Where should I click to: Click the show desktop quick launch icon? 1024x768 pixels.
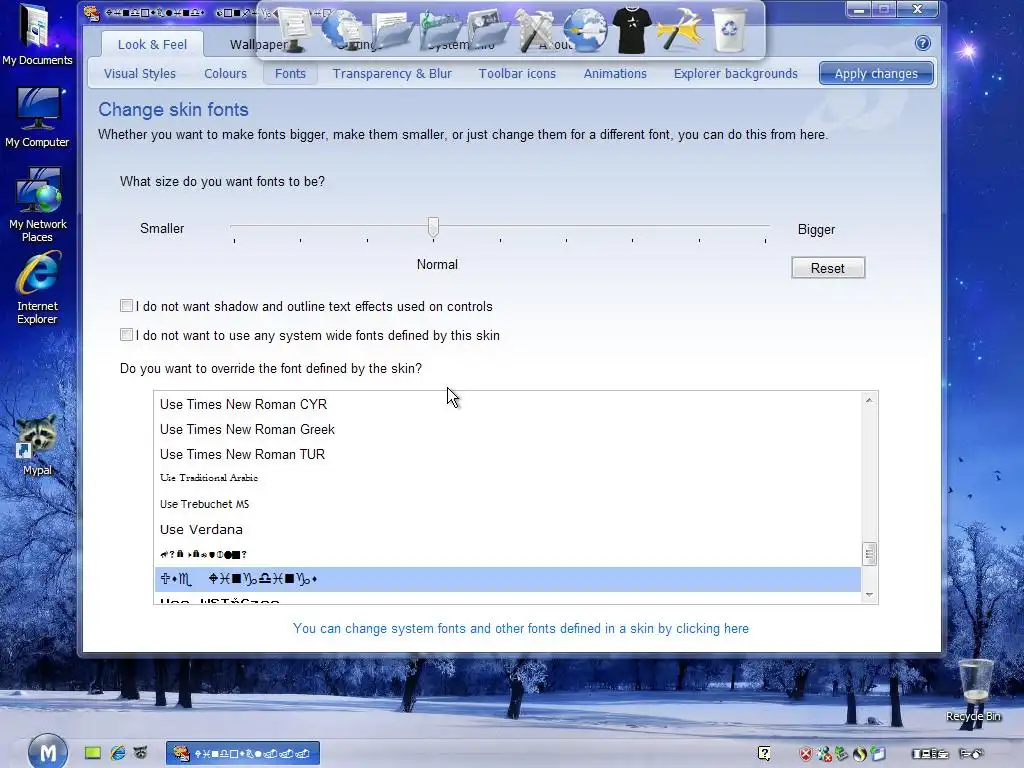click(x=93, y=753)
